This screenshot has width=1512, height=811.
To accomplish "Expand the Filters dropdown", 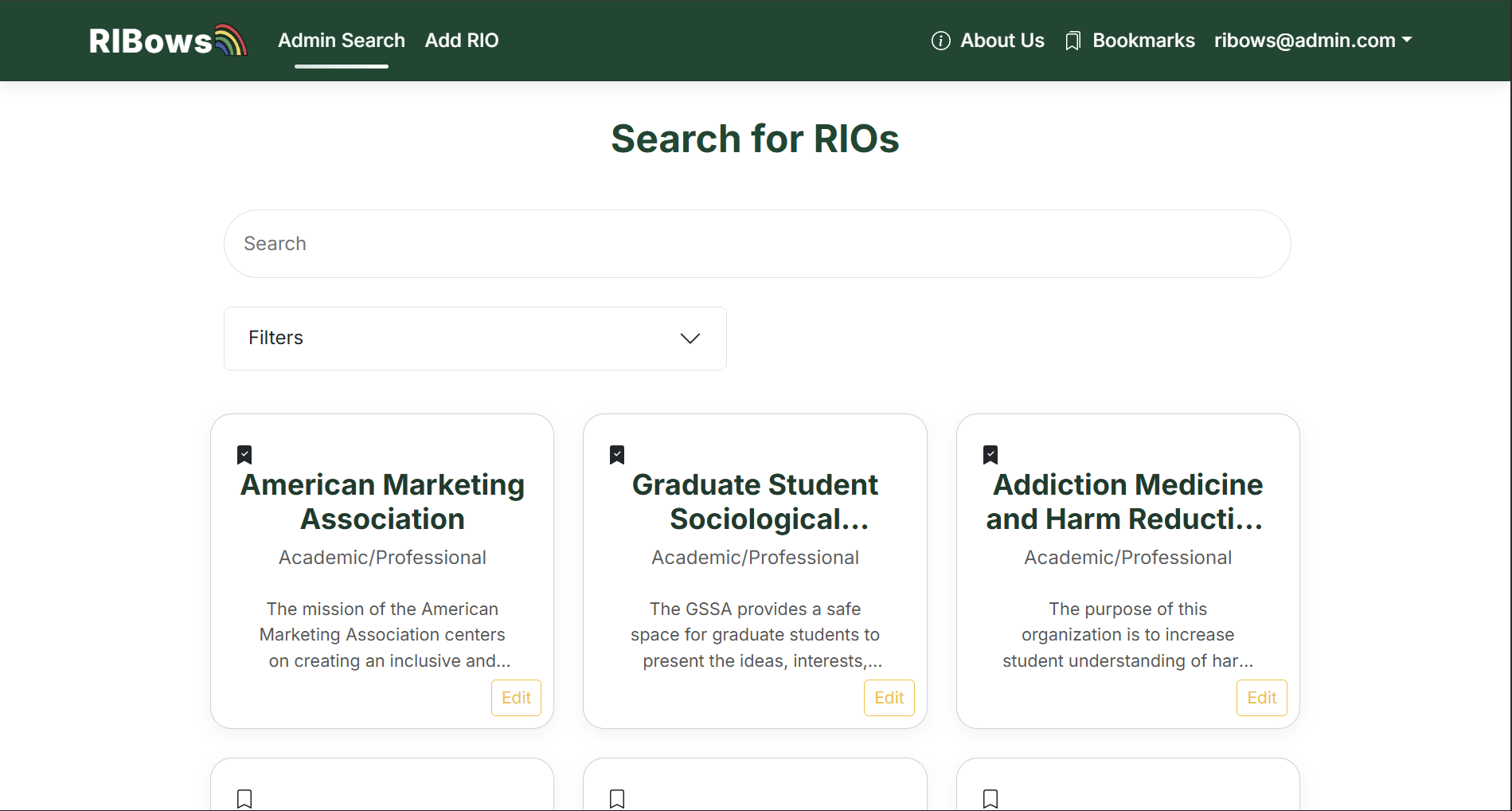I will point(475,339).
